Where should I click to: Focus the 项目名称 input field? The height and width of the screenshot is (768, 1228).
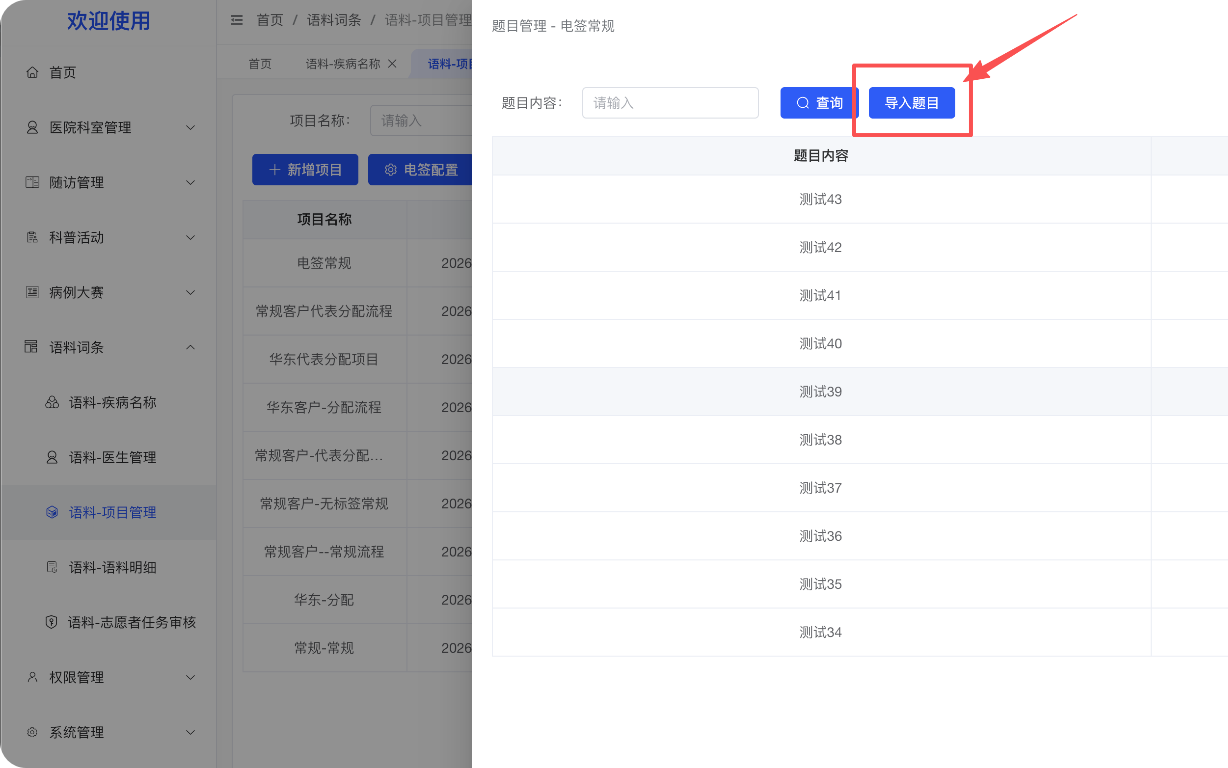point(421,121)
